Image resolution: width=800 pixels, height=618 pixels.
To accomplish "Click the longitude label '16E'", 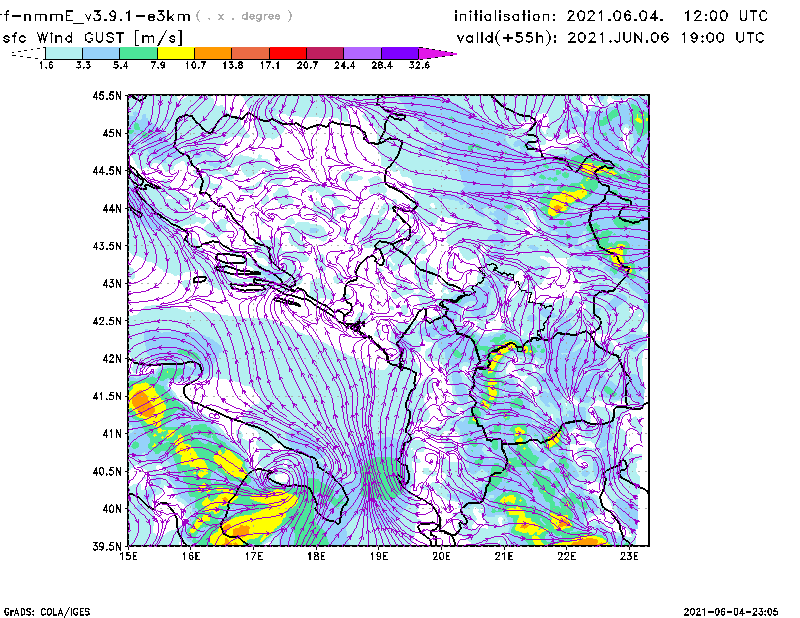I will pyautogui.click(x=190, y=556).
